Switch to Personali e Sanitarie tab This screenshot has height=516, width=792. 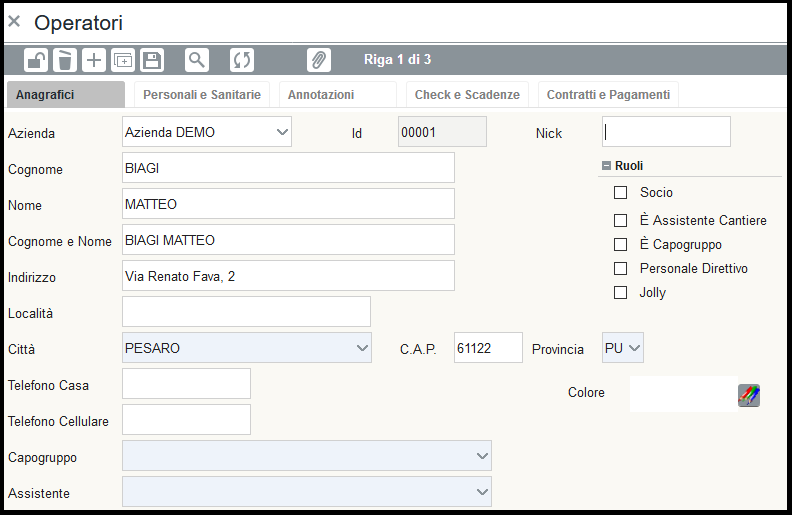(202, 95)
